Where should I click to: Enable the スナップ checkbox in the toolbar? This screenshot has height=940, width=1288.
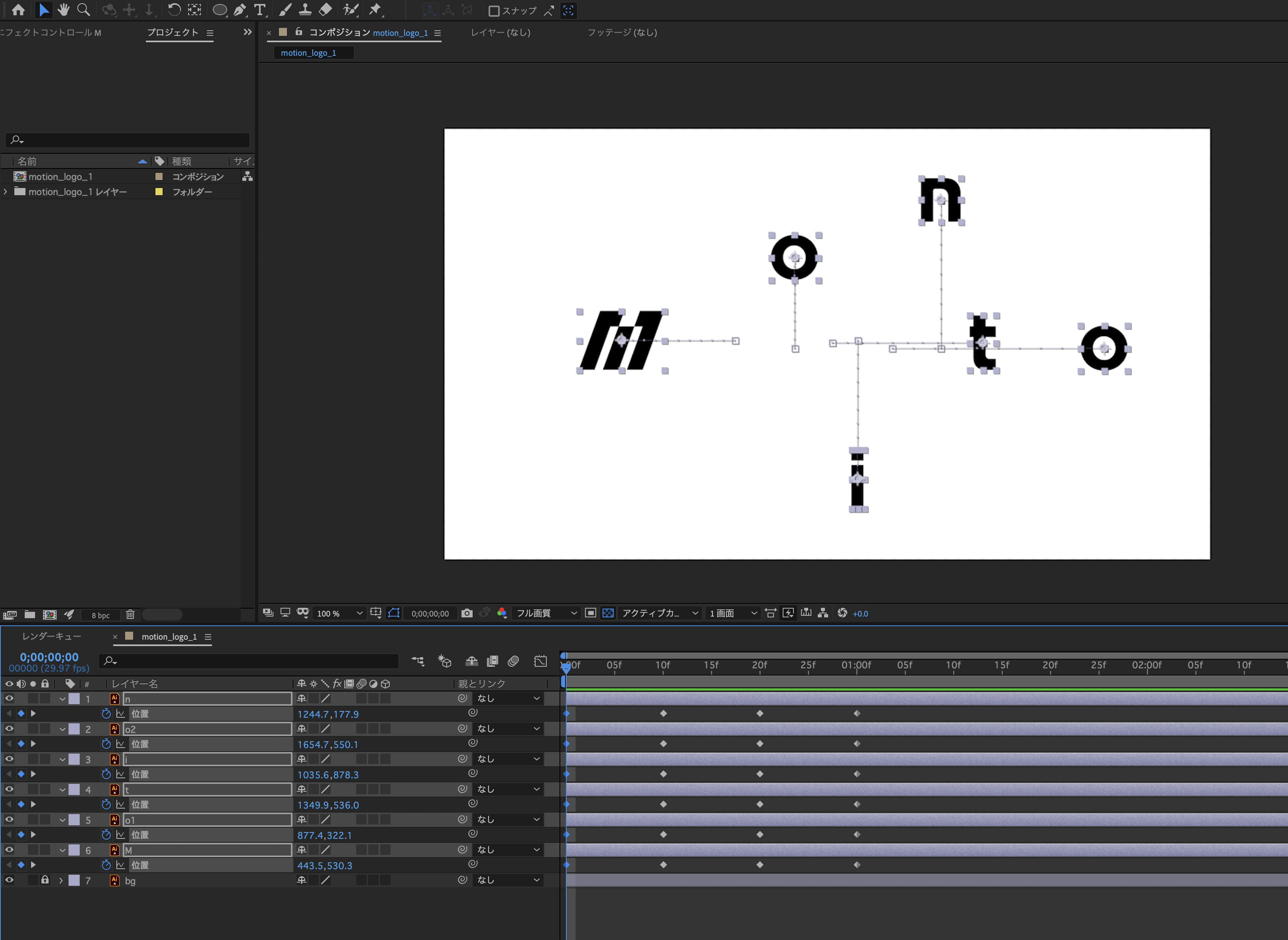pyautogui.click(x=495, y=10)
